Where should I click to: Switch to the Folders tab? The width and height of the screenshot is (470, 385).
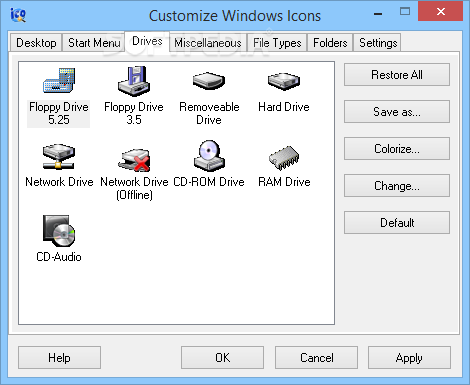(x=330, y=43)
